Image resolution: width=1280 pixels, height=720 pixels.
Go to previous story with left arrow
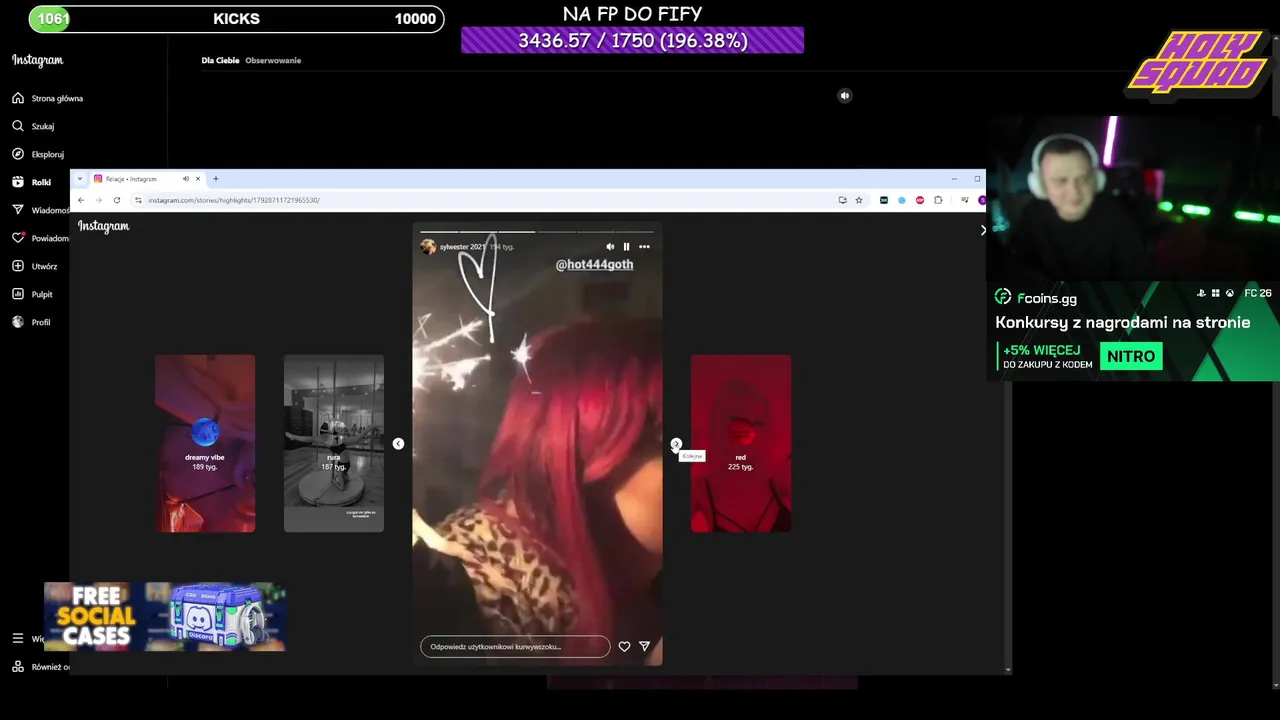[x=398, y=444]
